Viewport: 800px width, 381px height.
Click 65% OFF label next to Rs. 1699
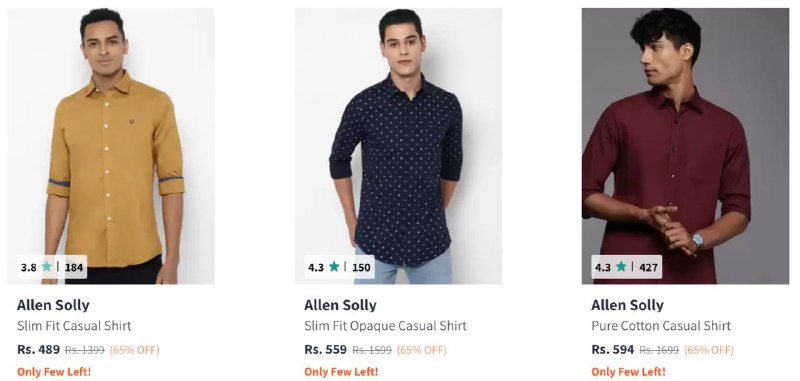(709, 350)
